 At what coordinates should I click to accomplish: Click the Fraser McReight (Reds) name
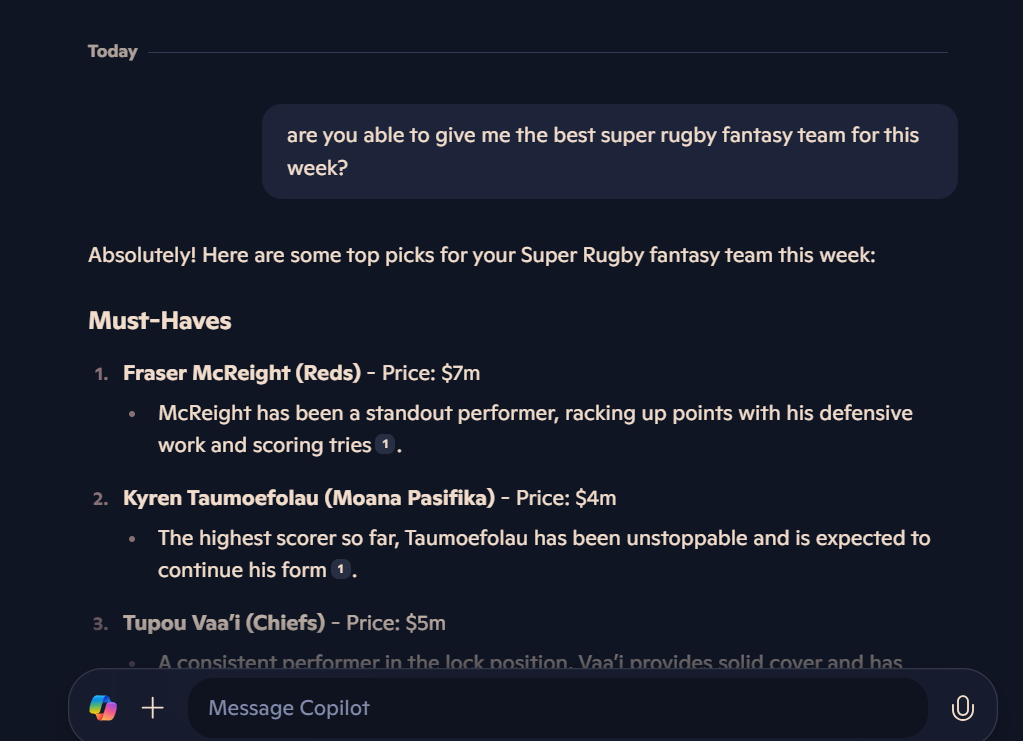pos(242,373)
